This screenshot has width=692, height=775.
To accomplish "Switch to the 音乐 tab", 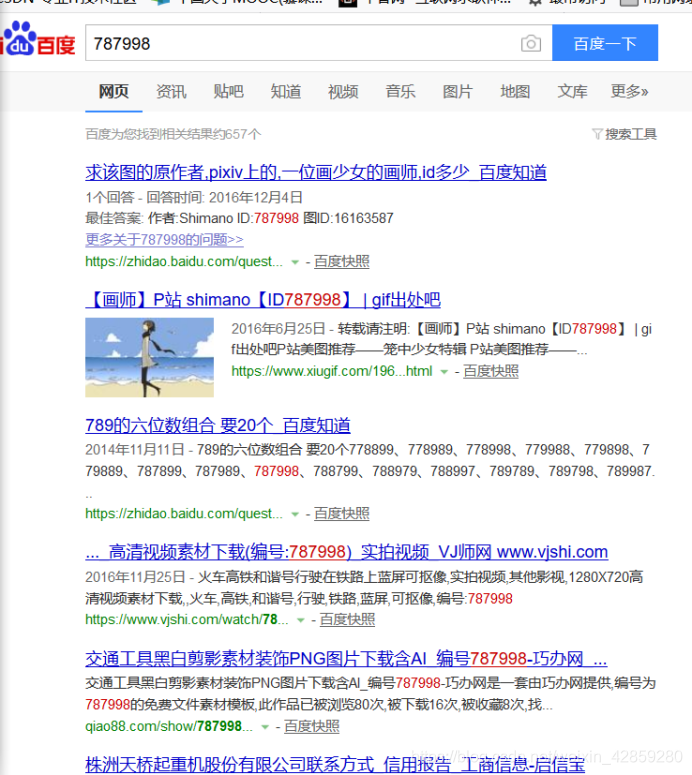I will click(x=400, y=91).
